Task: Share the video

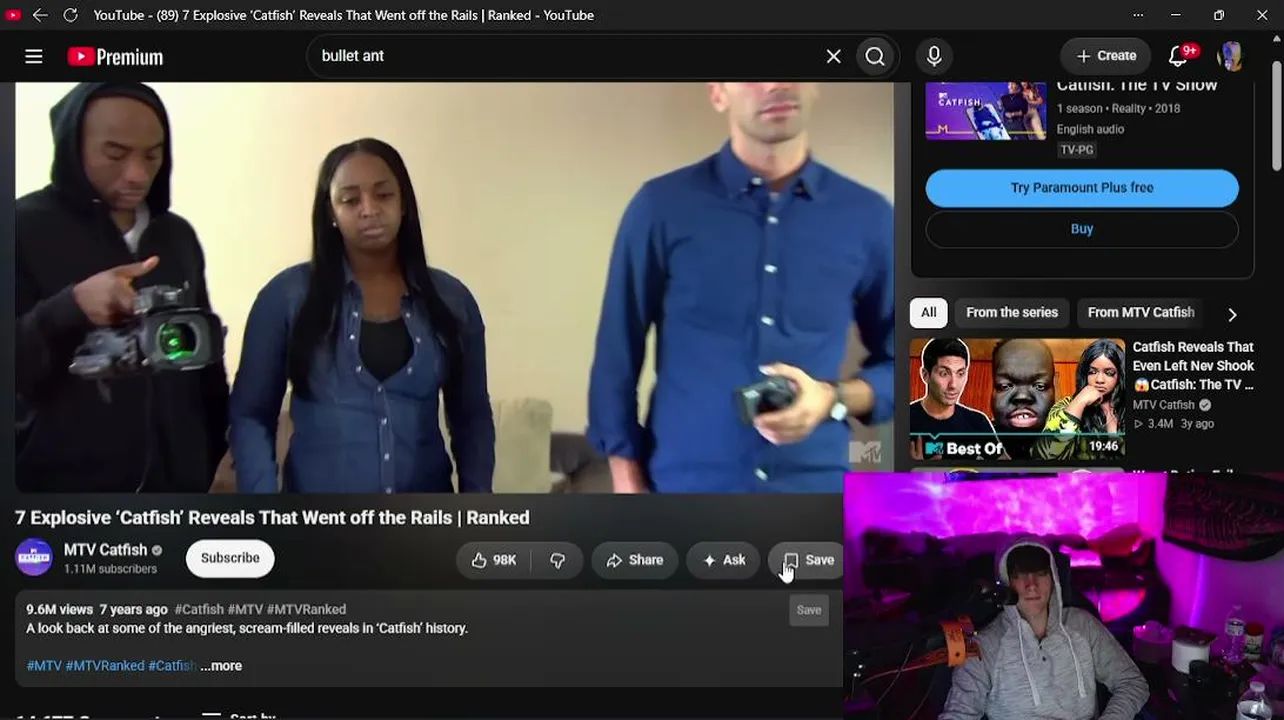Action: pos(634,560)
